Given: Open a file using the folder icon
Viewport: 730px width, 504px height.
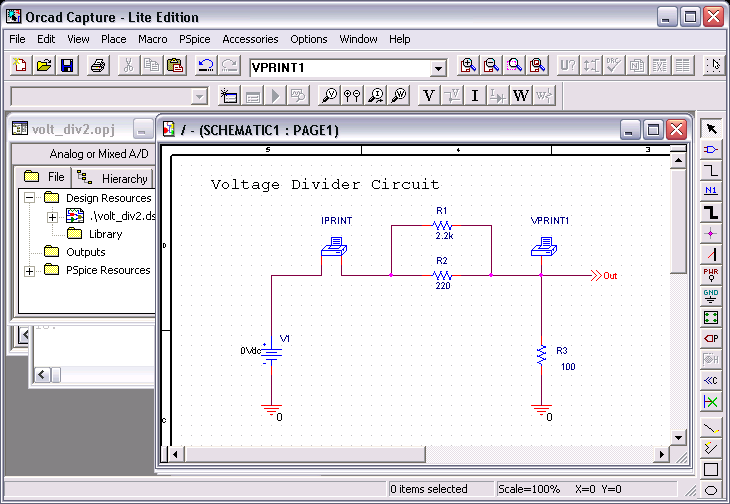Looking at the screenshot, I should (x=44, y=66).
